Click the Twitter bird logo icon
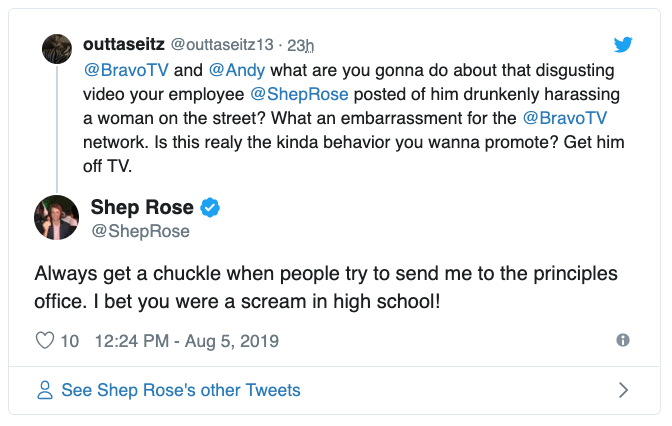This screenshot has width=672, height=426. (x=623, y=44)
